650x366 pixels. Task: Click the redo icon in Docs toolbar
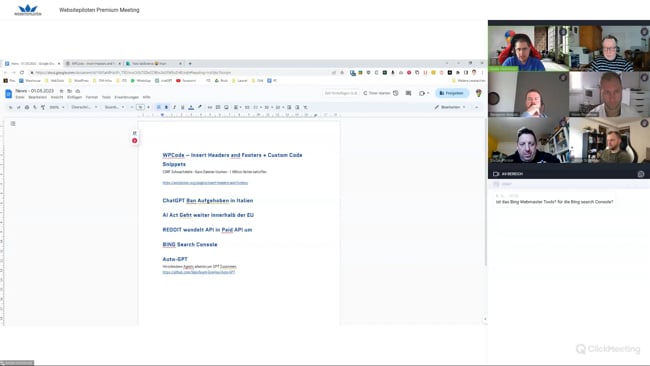(19, 107)
